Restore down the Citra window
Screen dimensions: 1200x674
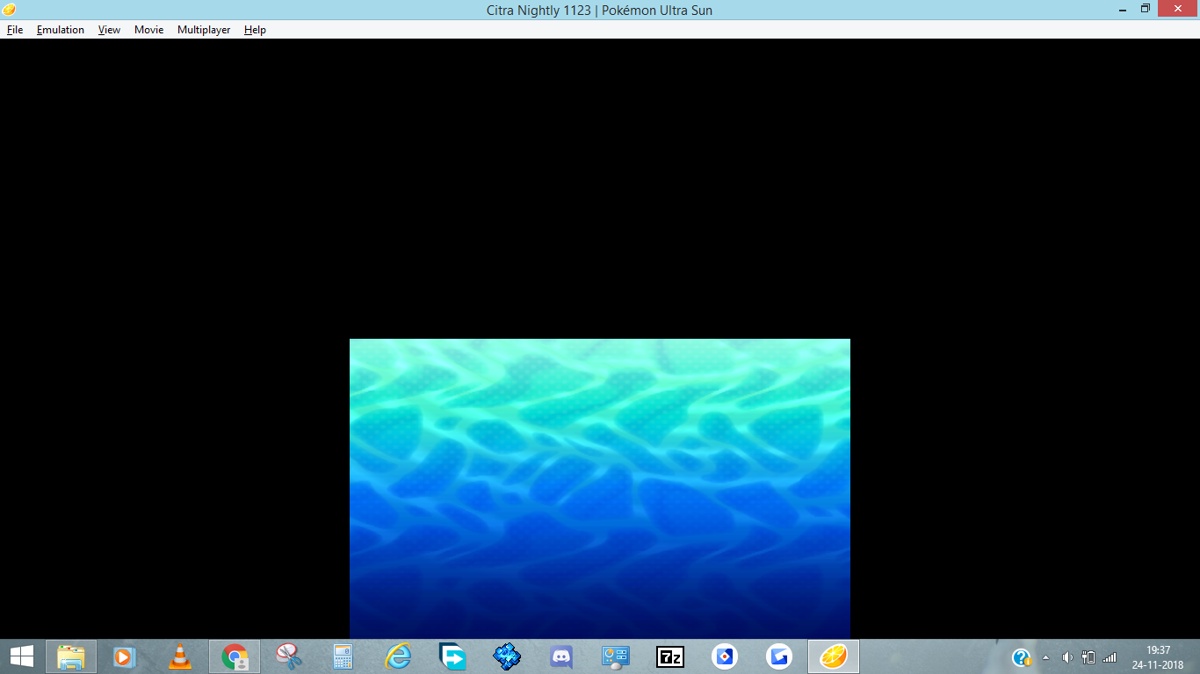pyautogui.click(x=1146, y=9)
